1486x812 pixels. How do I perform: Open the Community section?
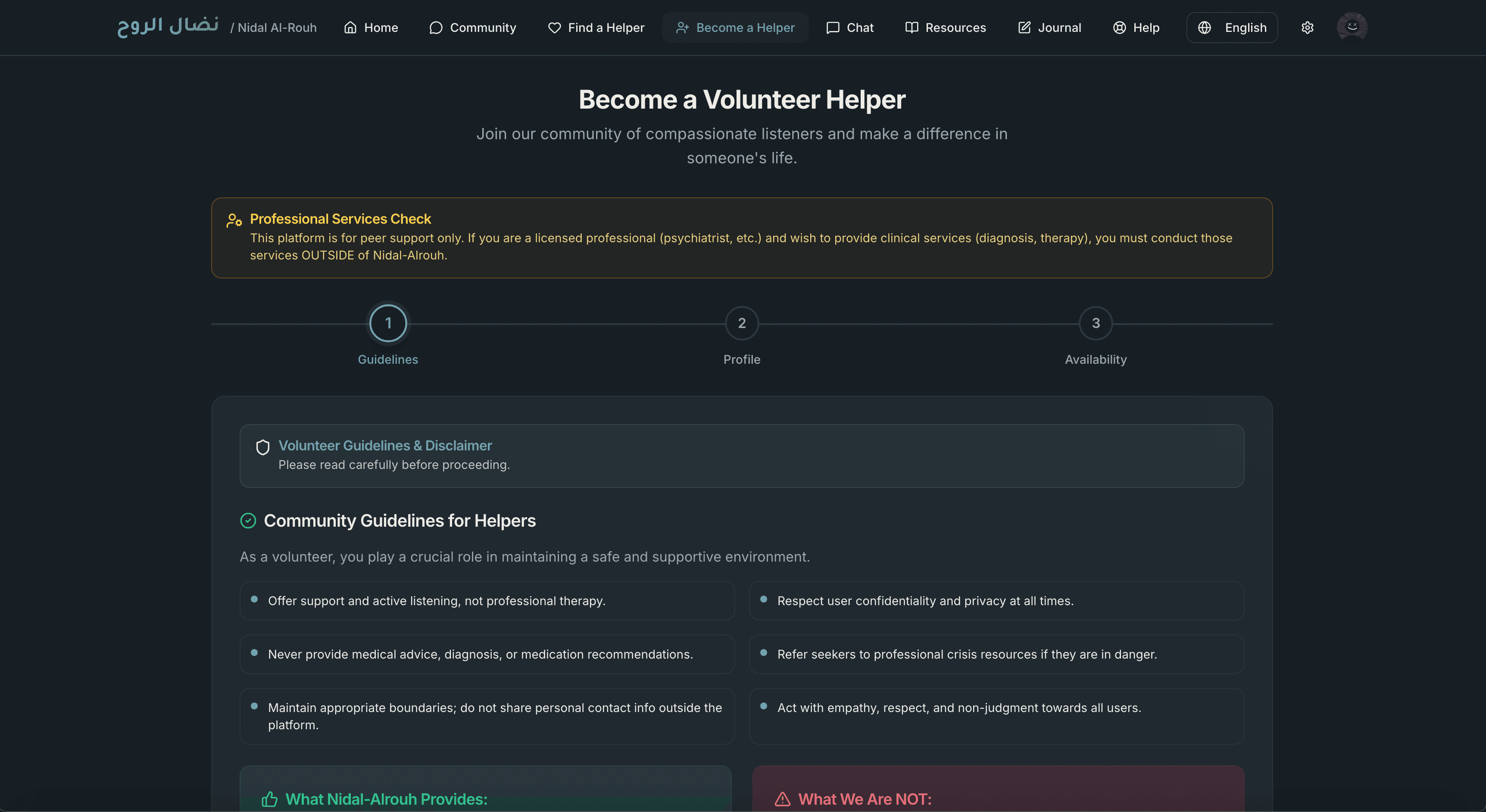click(473, 28)
